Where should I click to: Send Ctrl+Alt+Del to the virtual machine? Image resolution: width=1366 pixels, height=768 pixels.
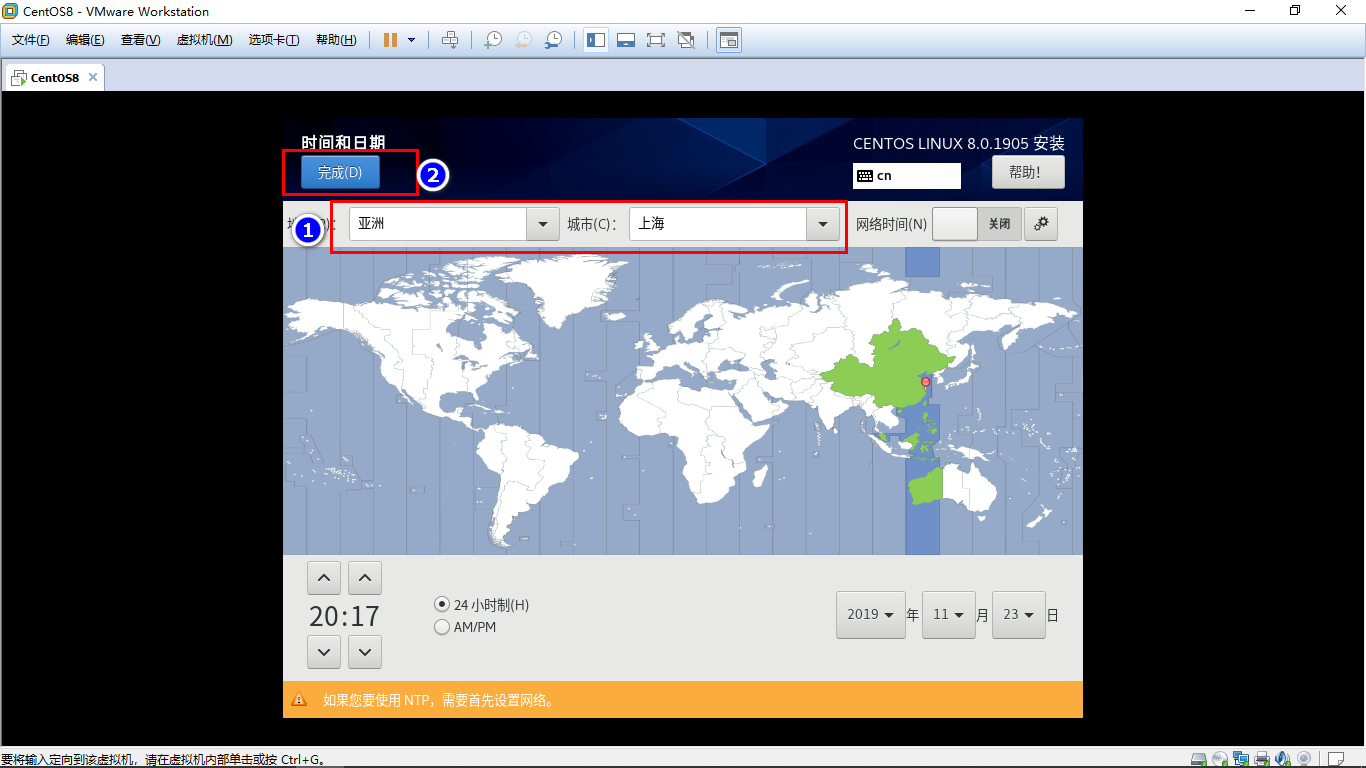coord(450,40)
